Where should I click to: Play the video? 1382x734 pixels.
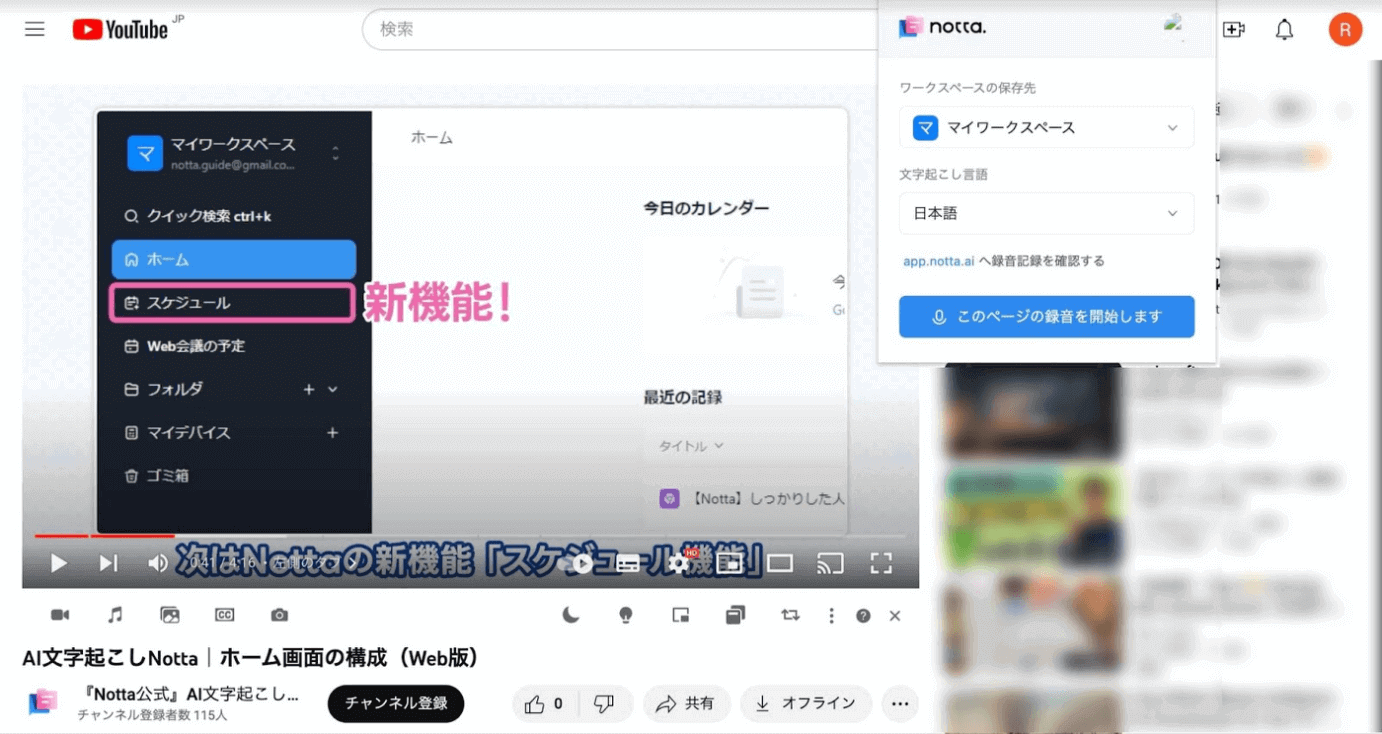[58, 563]
